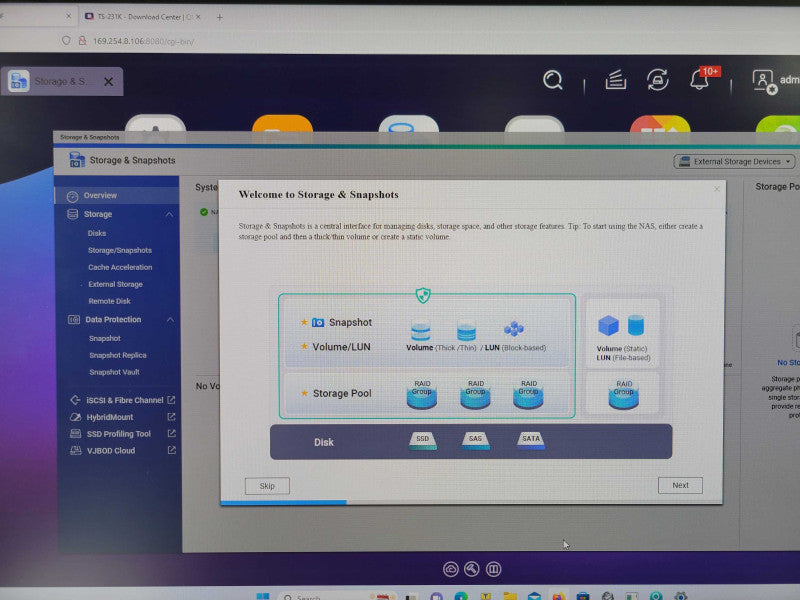Click the site security shield icon in address bar

tap(66, 40)
